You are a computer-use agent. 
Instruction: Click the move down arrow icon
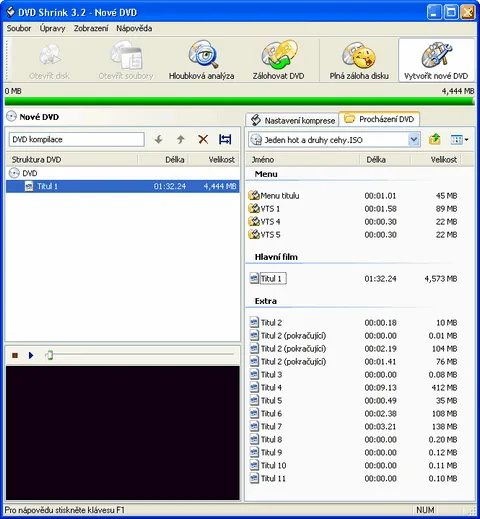pyautogui.click(x=159, y=139)
